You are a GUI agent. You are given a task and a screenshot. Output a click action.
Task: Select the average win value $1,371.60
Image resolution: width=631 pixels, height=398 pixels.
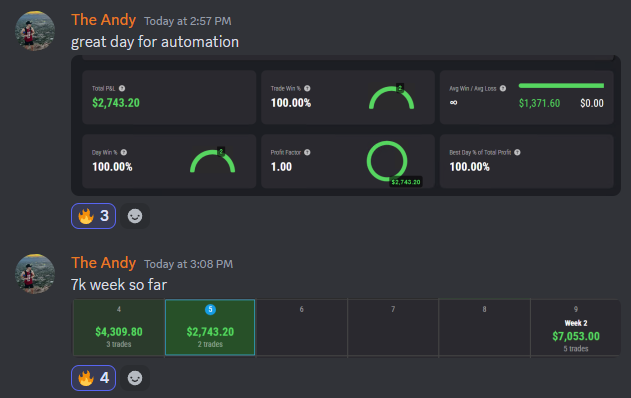(x=539, y=103)
